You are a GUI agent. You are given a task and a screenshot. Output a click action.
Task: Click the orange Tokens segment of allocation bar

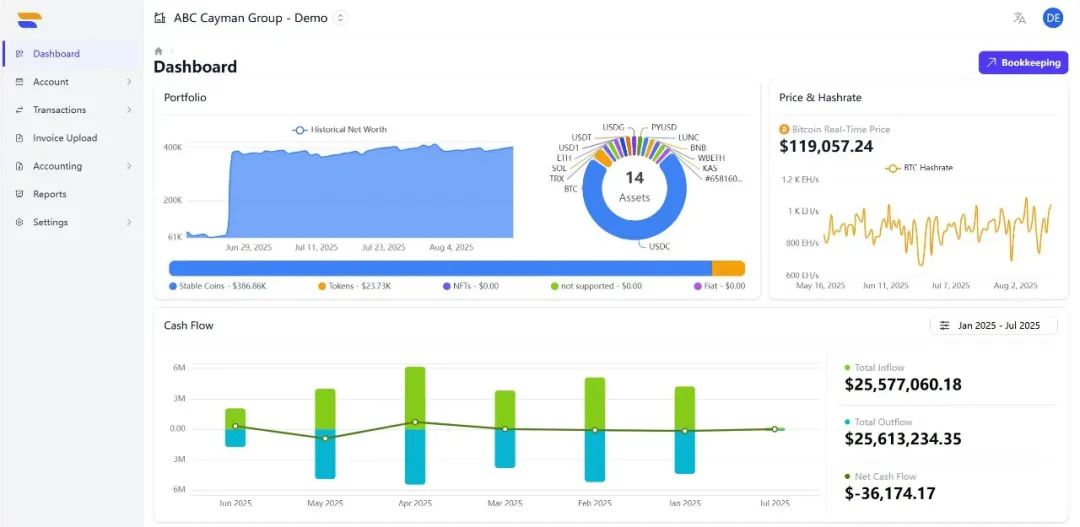click(728, 268)
